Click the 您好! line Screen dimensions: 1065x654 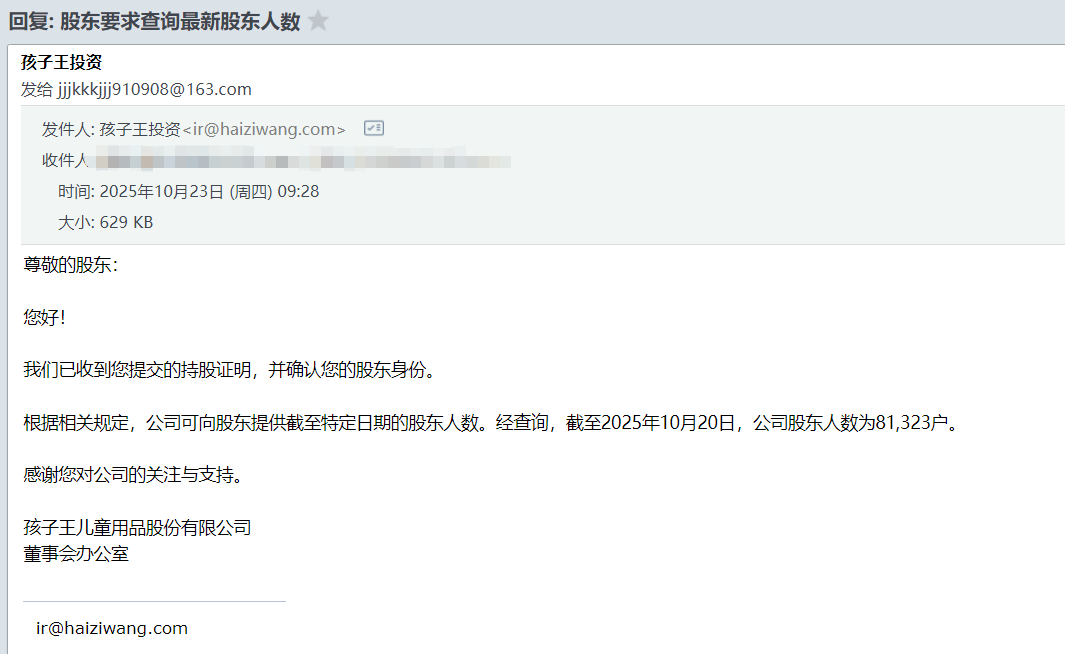[45, 317]
